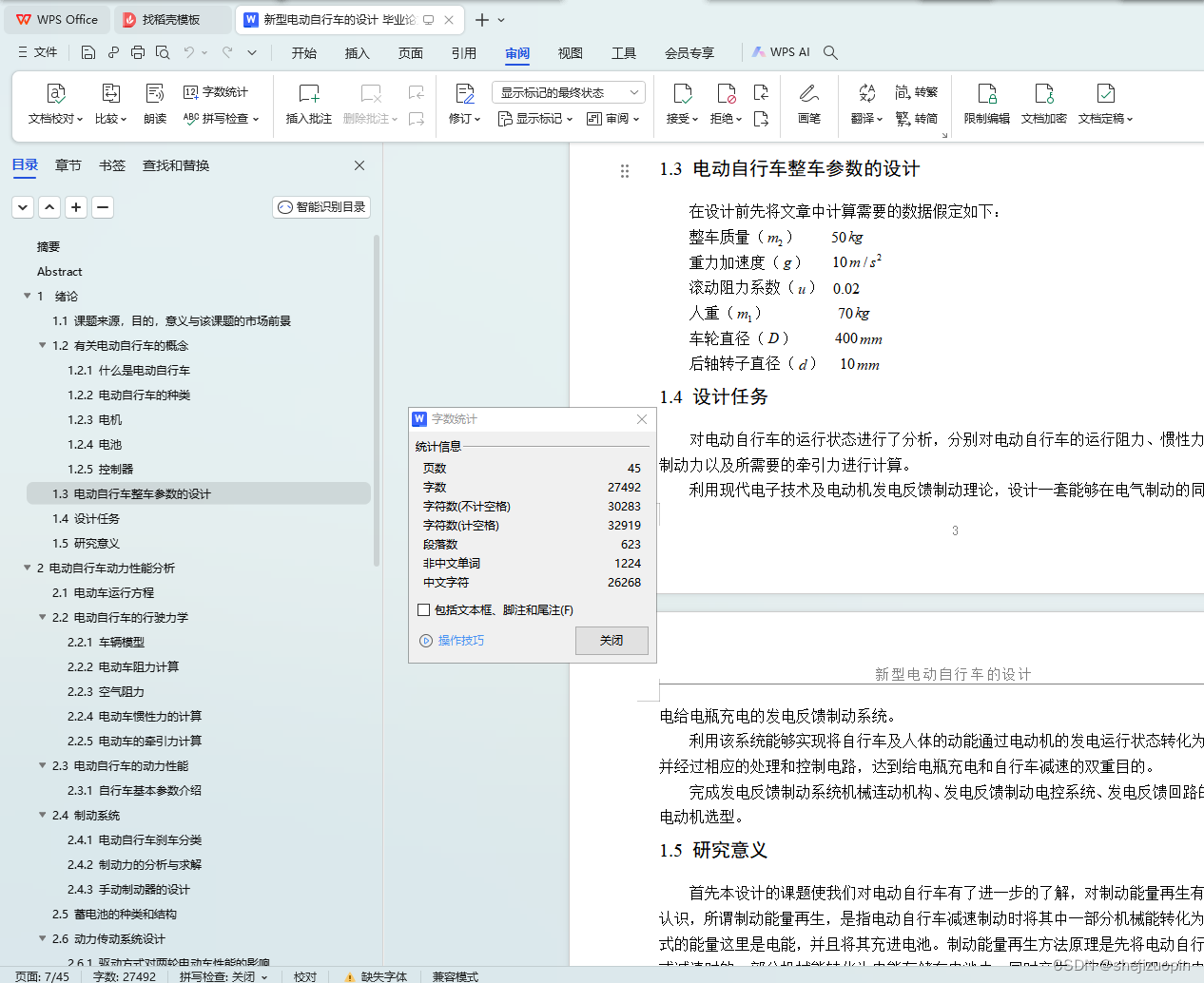The width and height of the screenshot is (1204, 983).
Task: Collapse 2 电动自行车动力性能分析 node
Action: [28, 568]
